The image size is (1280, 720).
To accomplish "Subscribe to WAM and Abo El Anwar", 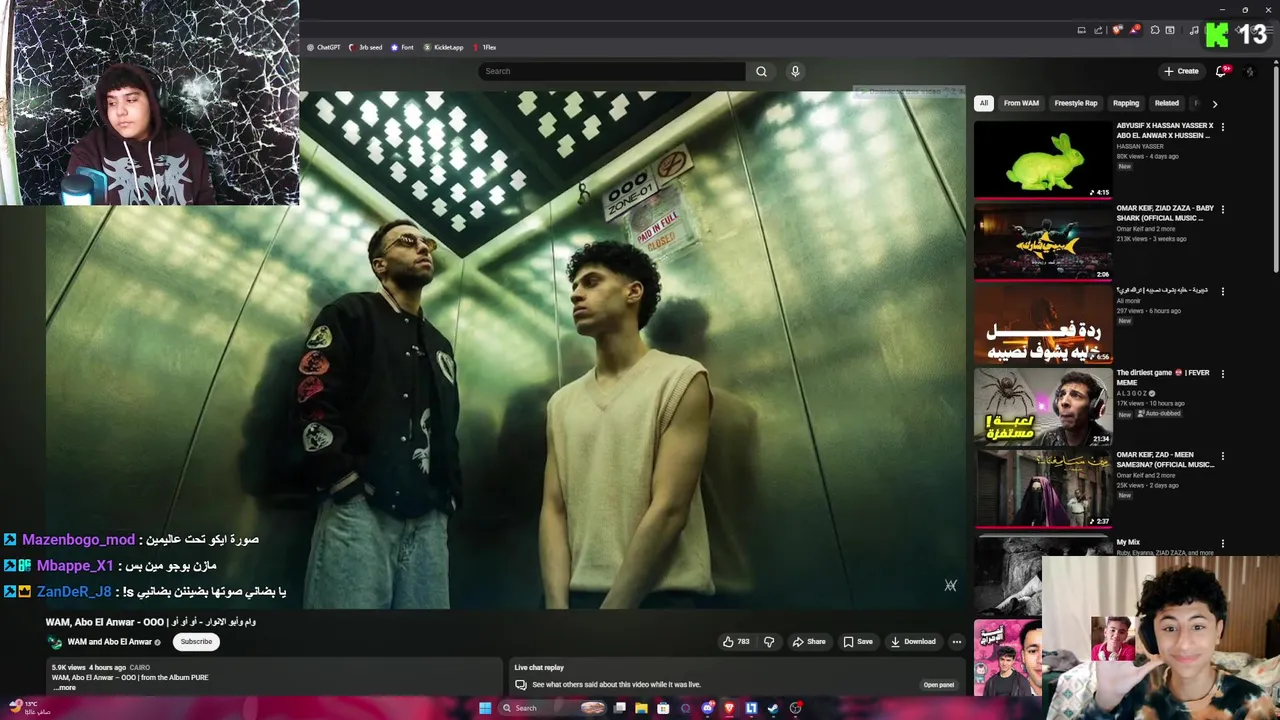I will [196, 642].
